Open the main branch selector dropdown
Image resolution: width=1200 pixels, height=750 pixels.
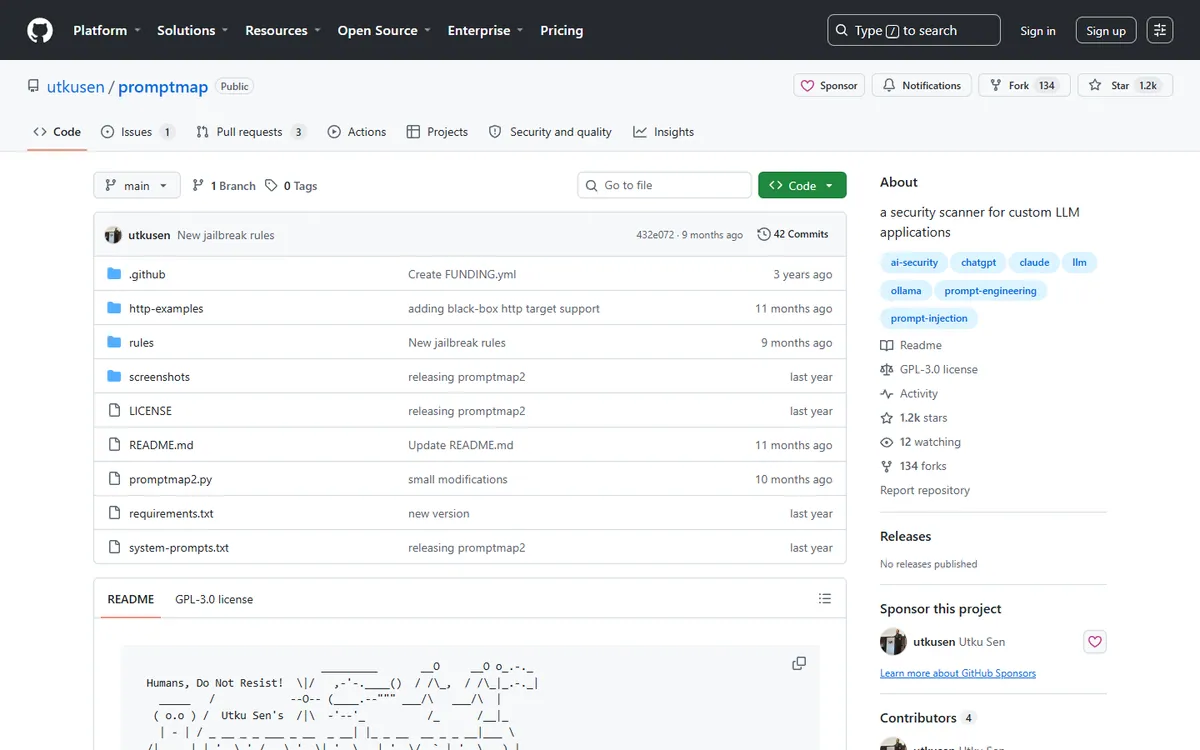pos(137,186)
